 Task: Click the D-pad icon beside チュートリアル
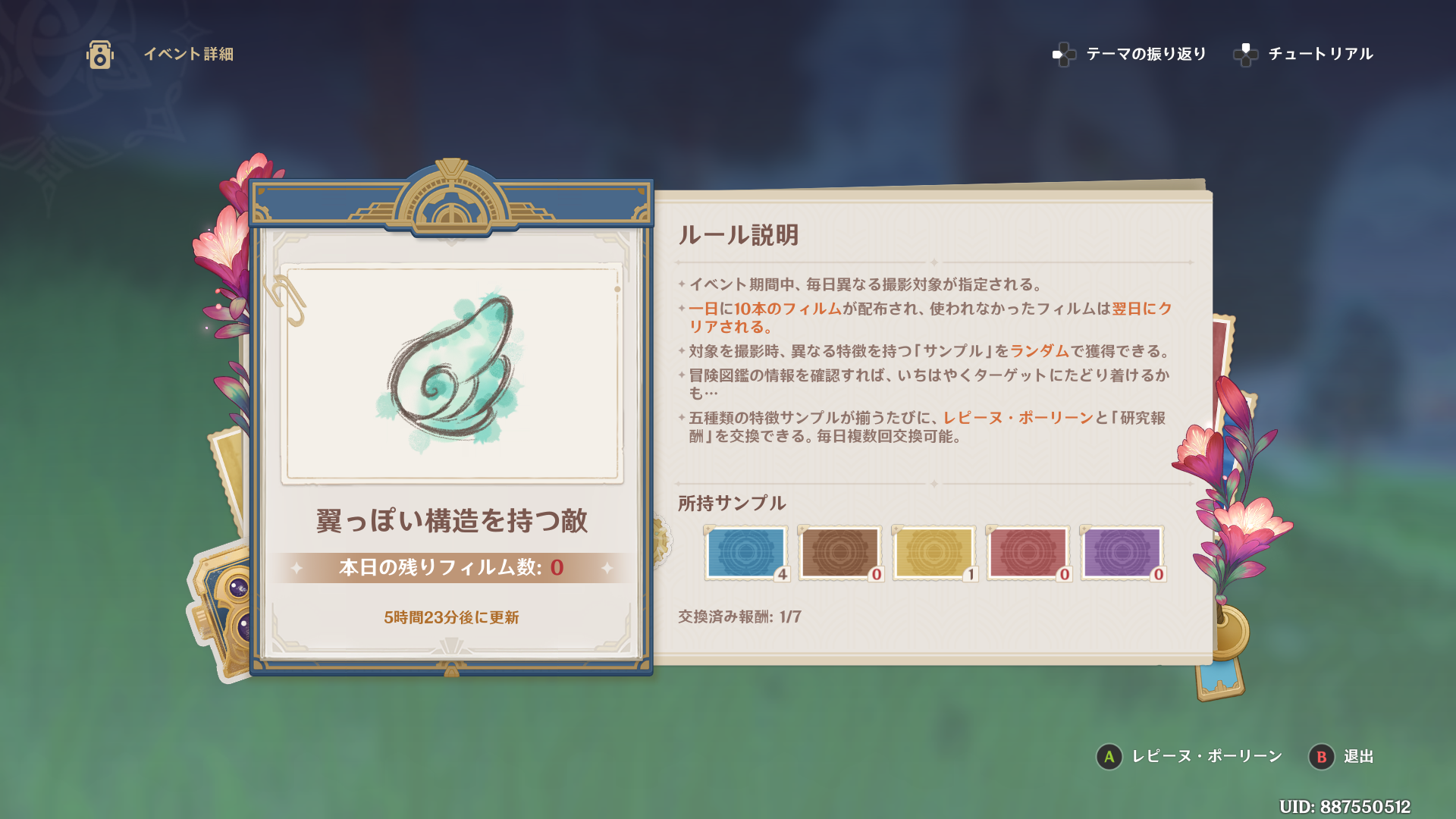point(1245,55)
